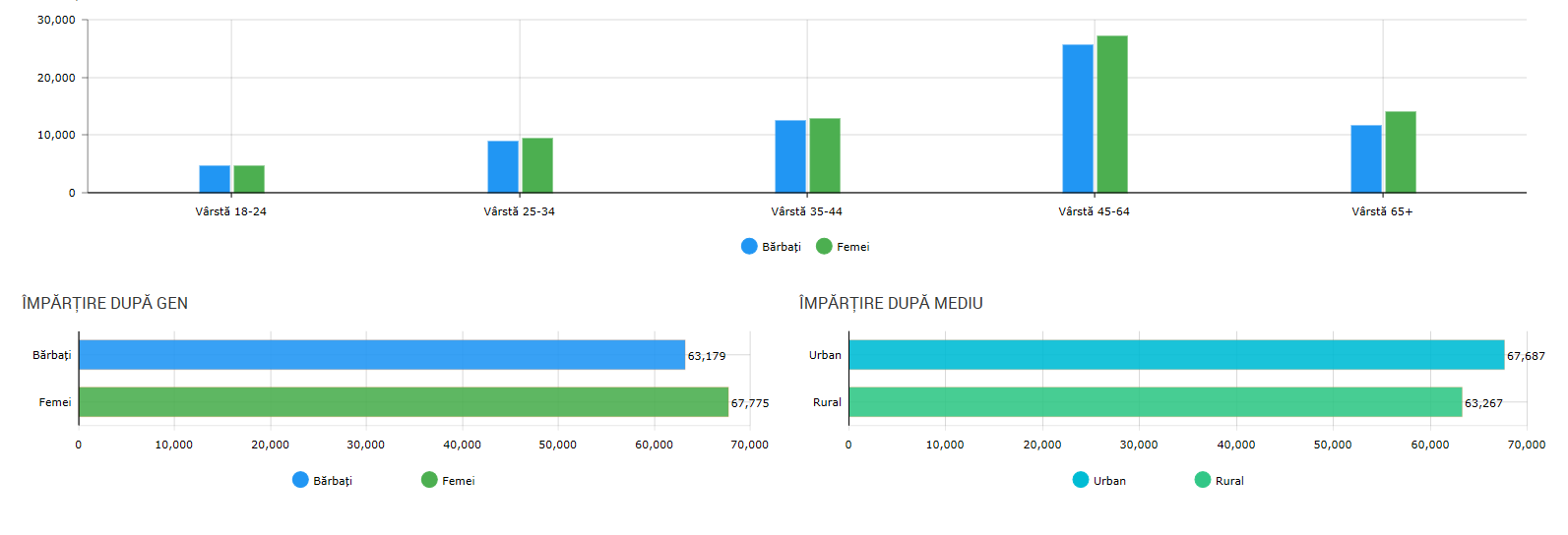Toggle Femei series in the age chart legend
The image size is (1568, 535).
point(844,247)
